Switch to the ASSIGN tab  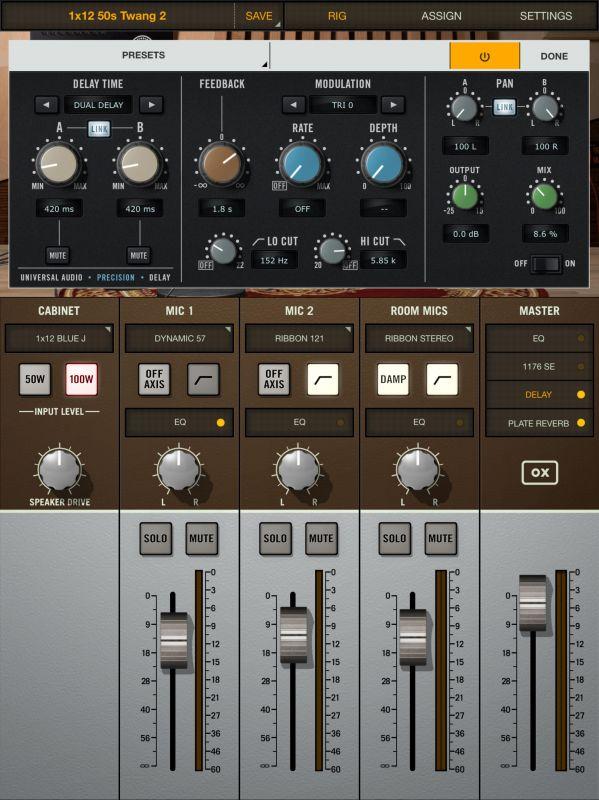tap(441, 16)
